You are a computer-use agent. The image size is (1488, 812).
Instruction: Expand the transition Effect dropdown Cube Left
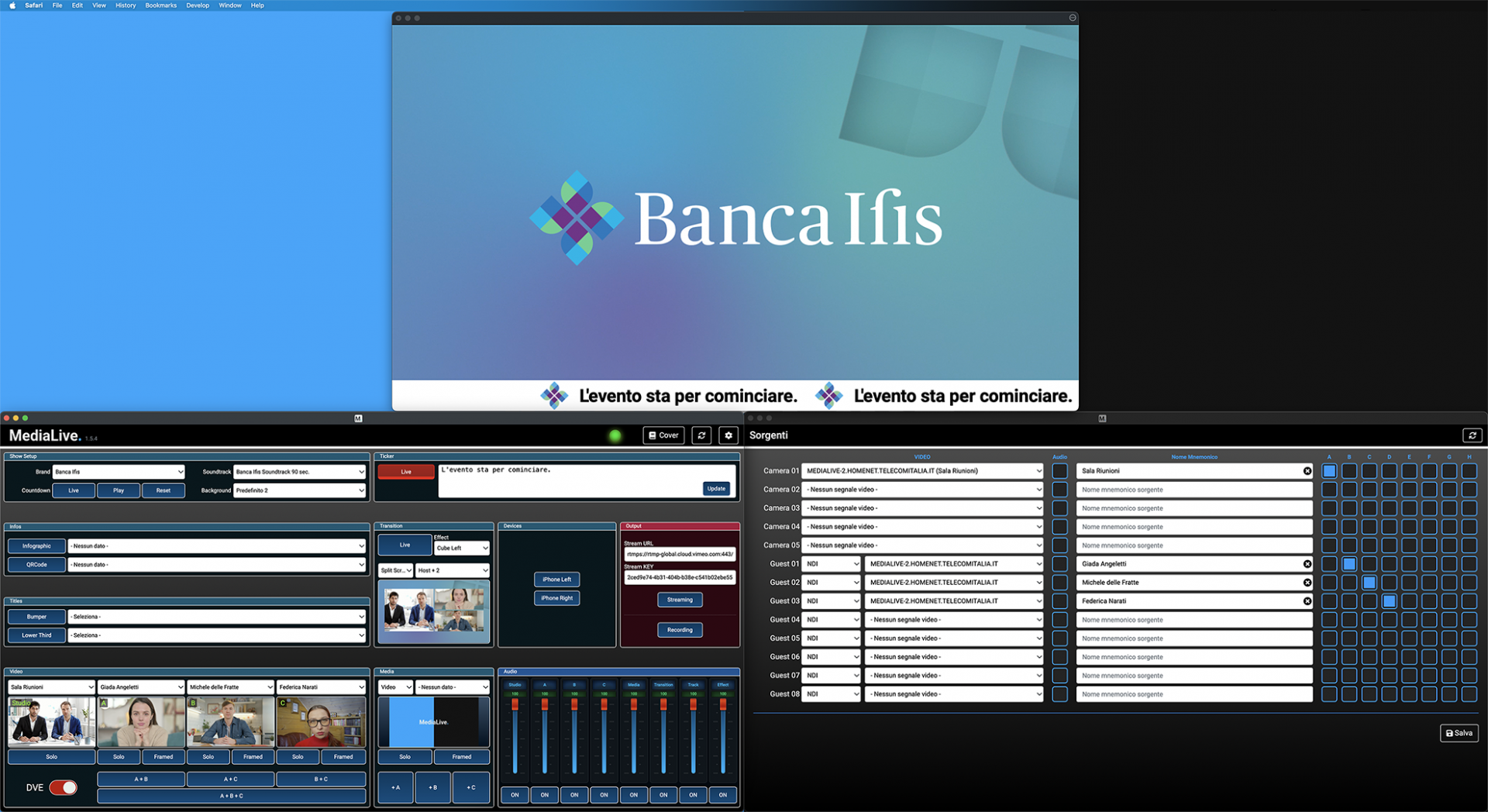(x=461, y=548)
